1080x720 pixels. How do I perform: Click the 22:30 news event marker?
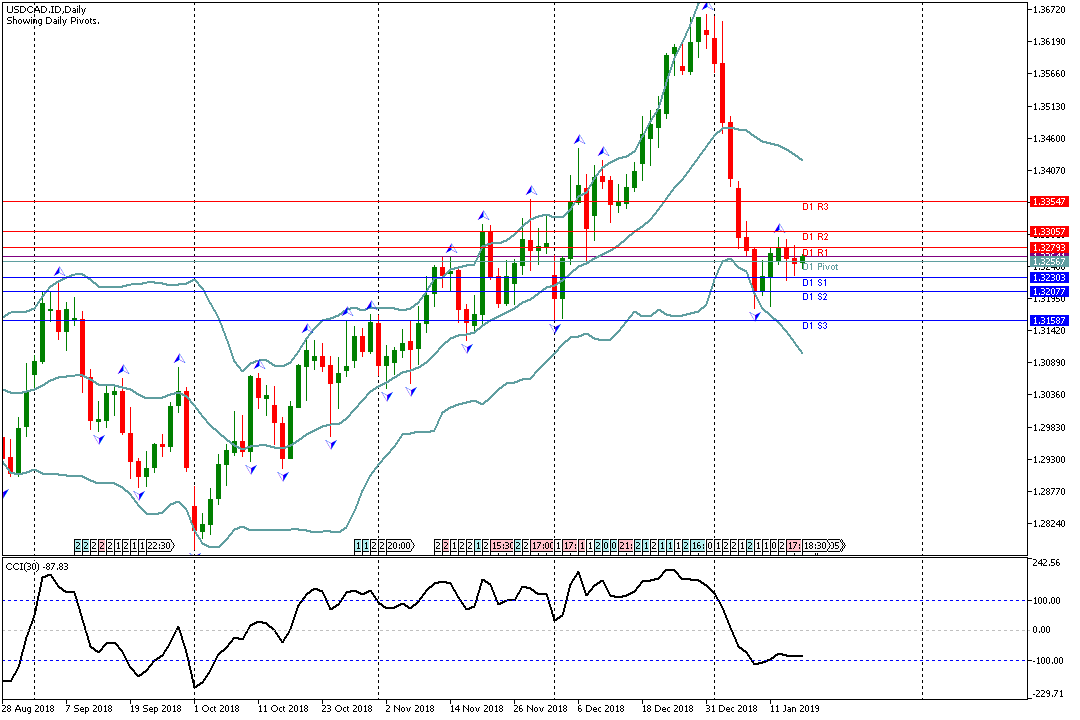(161, 546)
